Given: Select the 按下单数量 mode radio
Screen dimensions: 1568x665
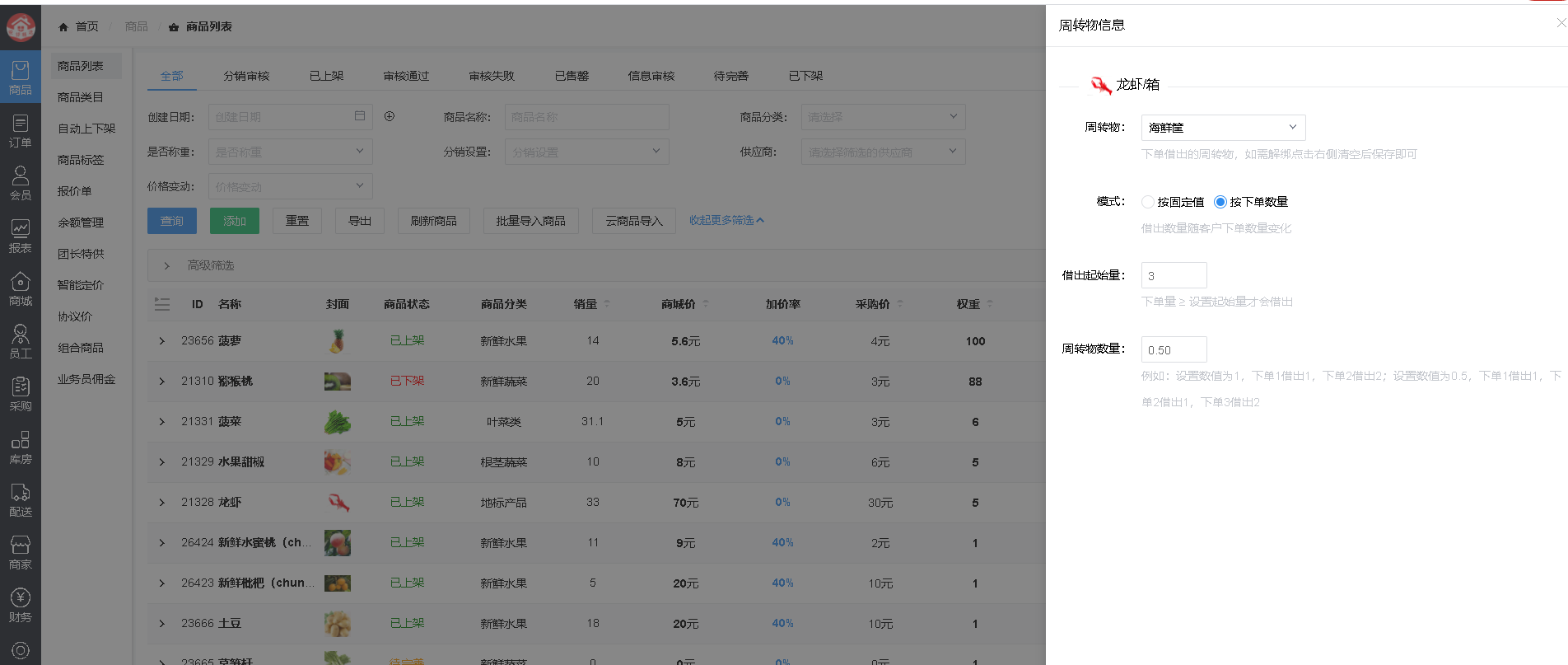Looking at the screenshot, I should (1220, 202).
